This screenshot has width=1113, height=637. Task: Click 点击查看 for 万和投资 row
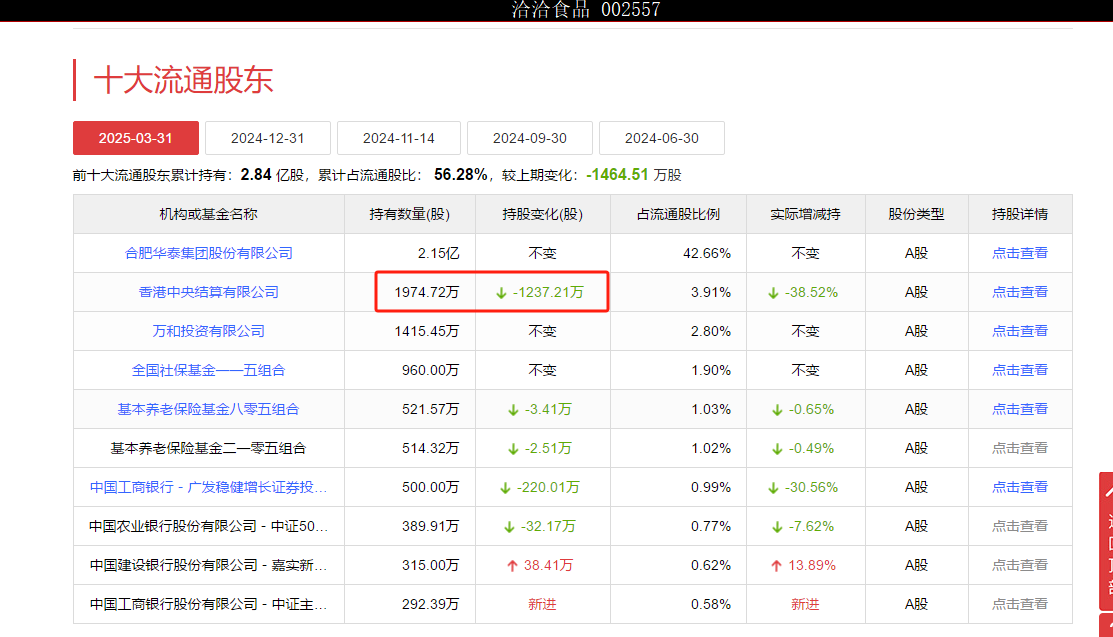point(1020,331)
